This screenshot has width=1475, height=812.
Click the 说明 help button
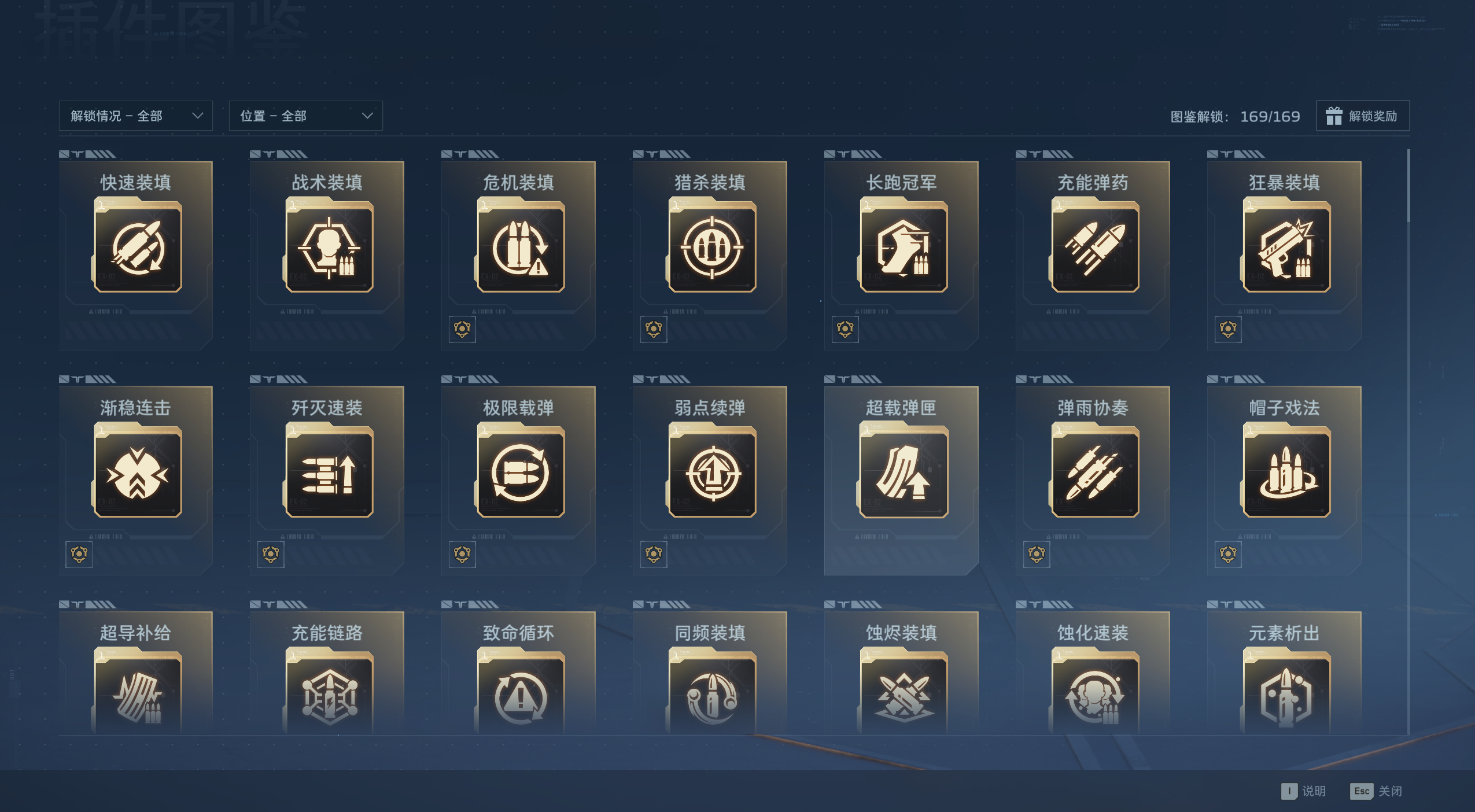1303,791
